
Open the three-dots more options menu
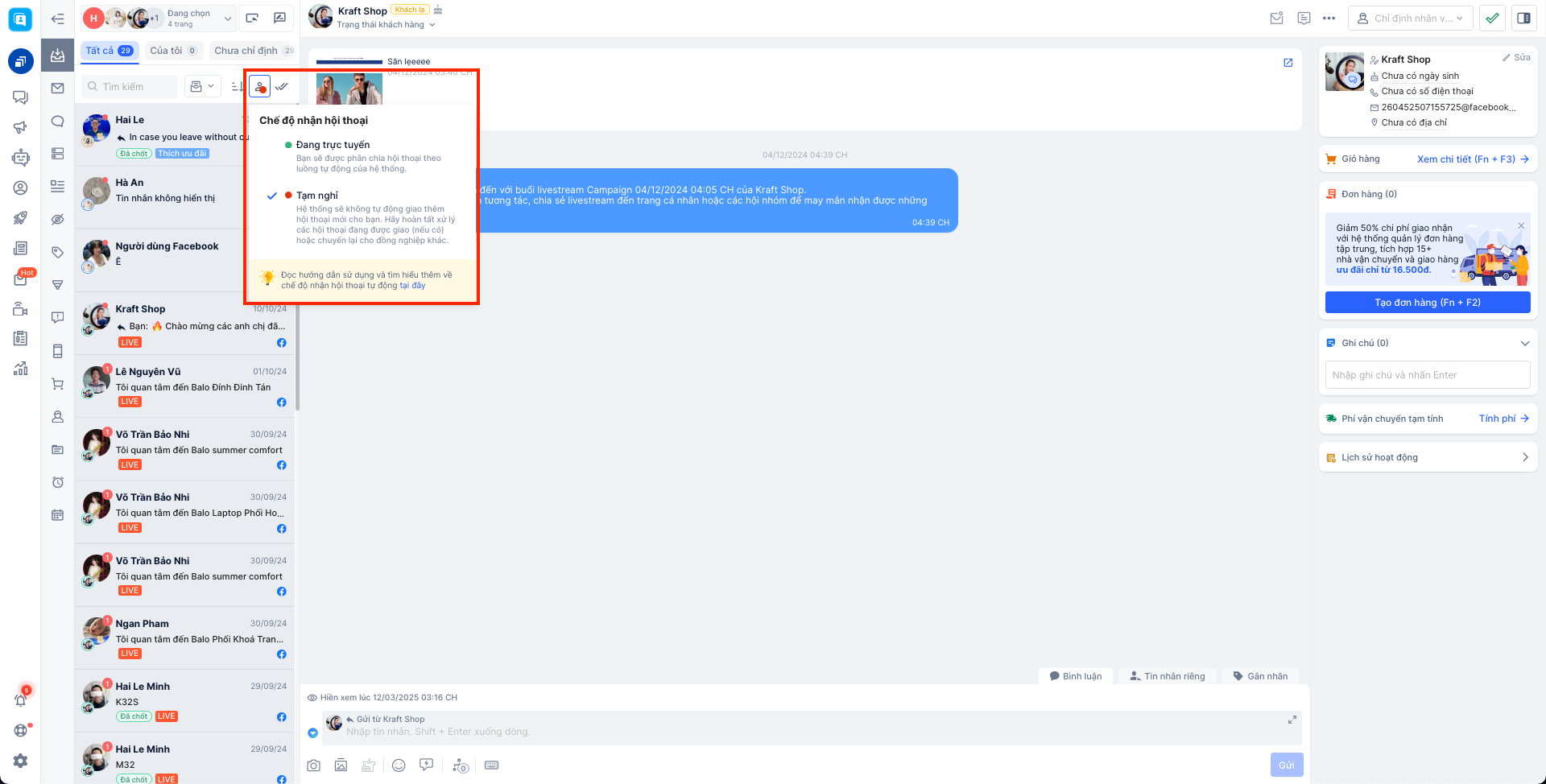(x=1329, y=19)
